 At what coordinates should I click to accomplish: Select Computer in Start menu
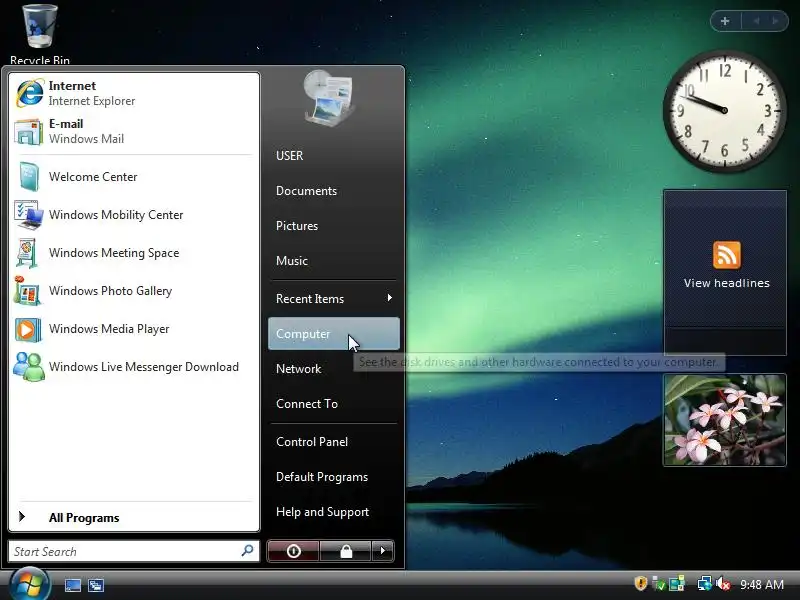pos(334,334)
